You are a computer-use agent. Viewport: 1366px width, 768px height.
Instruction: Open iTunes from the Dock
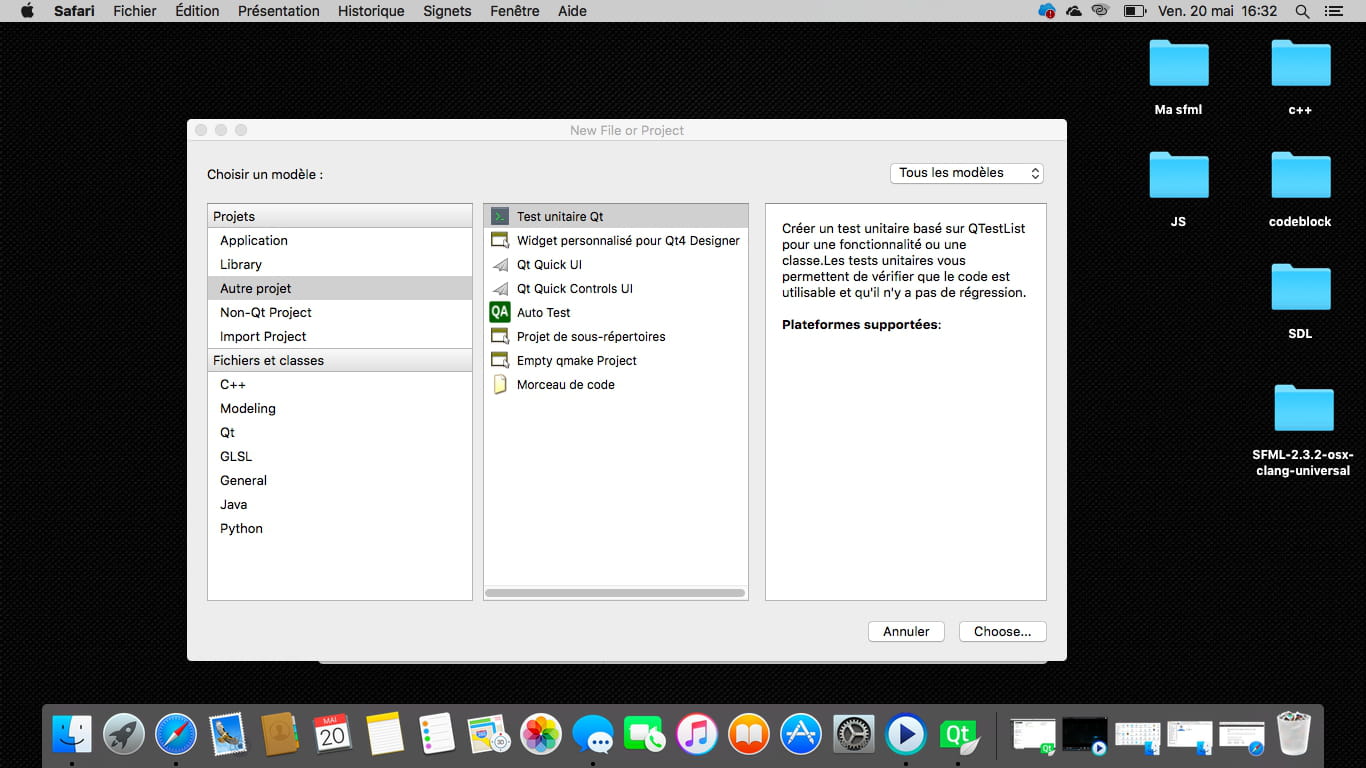click(x=697, y=736)
